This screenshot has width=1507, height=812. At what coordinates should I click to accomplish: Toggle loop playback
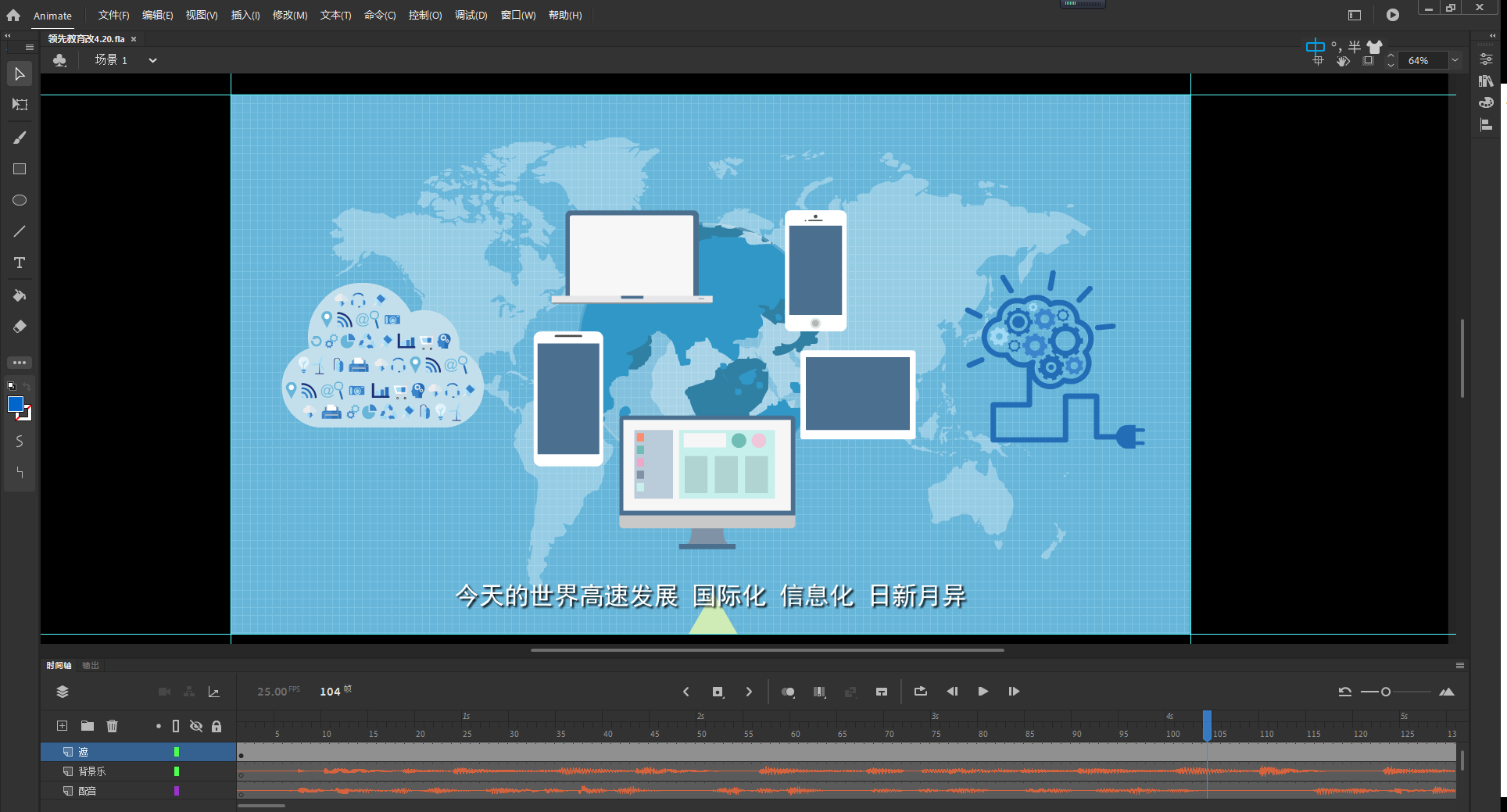921,692
